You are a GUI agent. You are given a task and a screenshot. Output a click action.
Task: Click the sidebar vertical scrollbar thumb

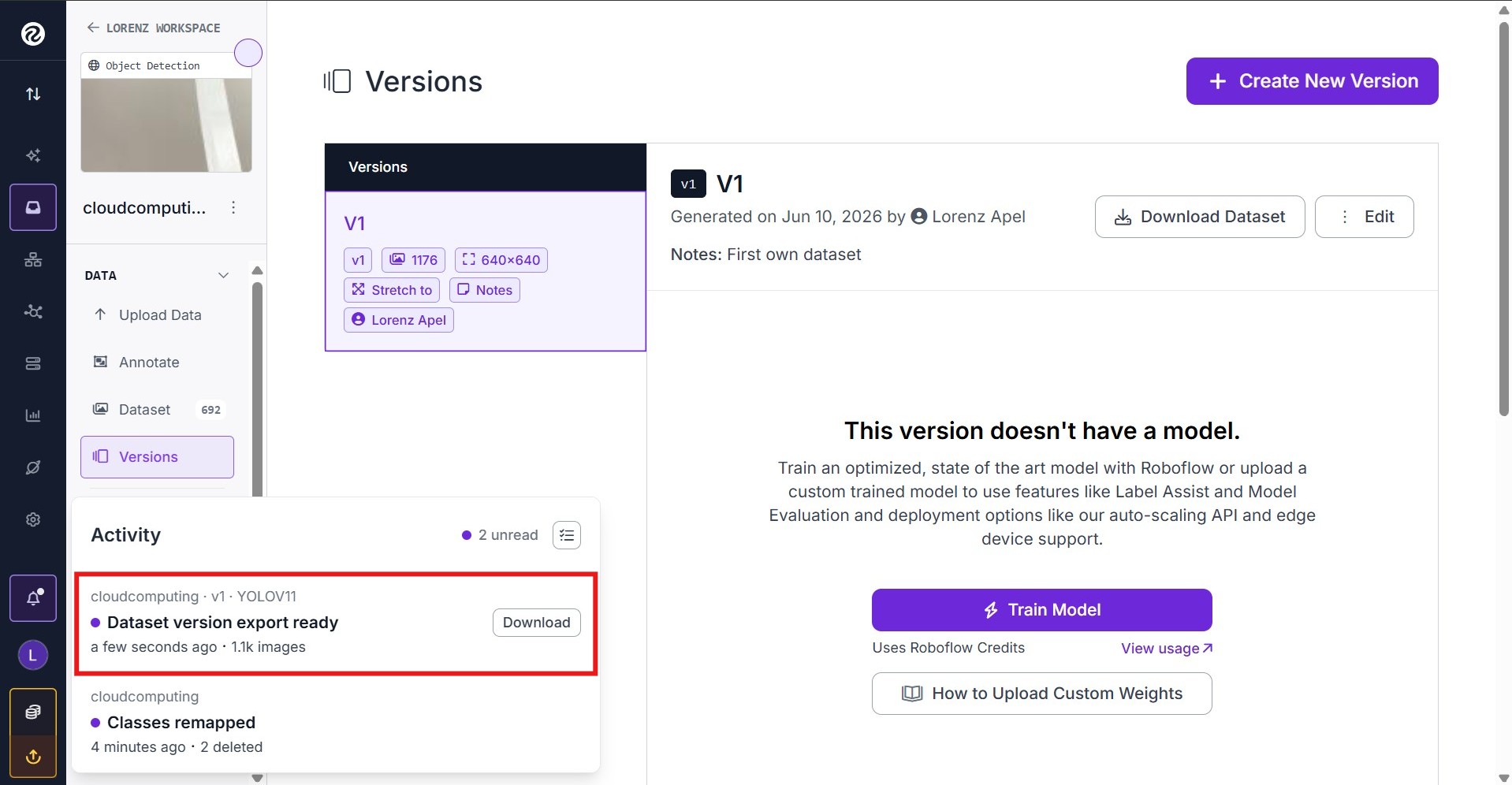257,389
